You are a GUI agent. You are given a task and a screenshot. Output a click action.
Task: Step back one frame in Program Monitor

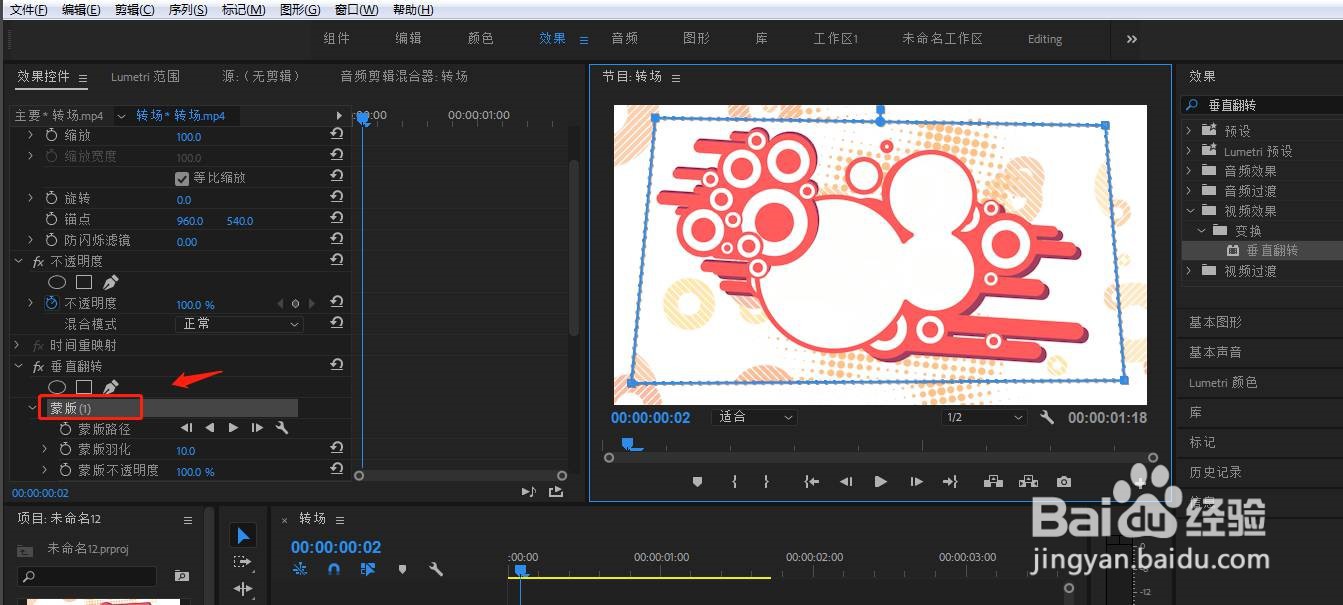846,481
